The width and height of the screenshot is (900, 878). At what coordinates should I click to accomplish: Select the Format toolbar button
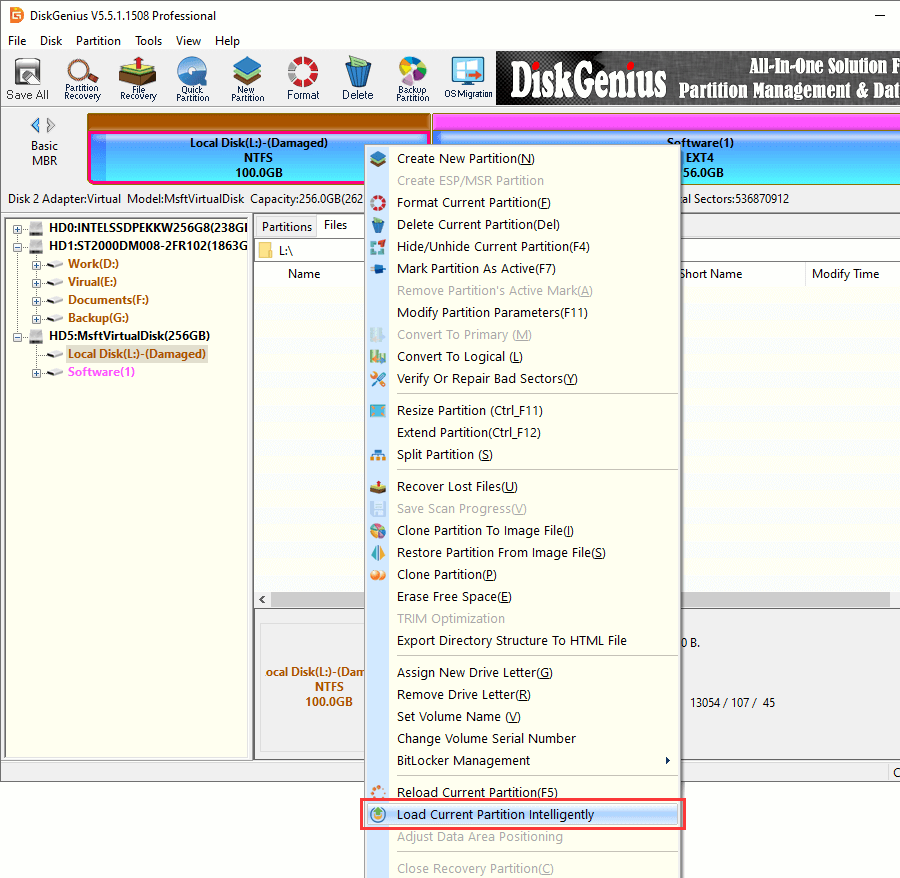pyautogui.click(x=302, y=79)
